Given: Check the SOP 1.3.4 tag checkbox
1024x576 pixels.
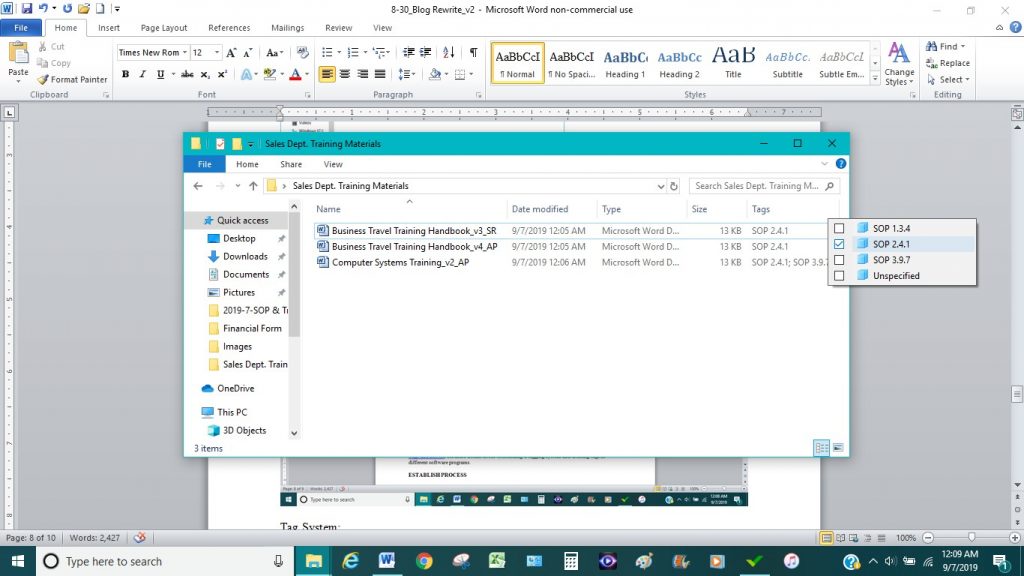Looking at the screenshot, I should coord(839,228).
